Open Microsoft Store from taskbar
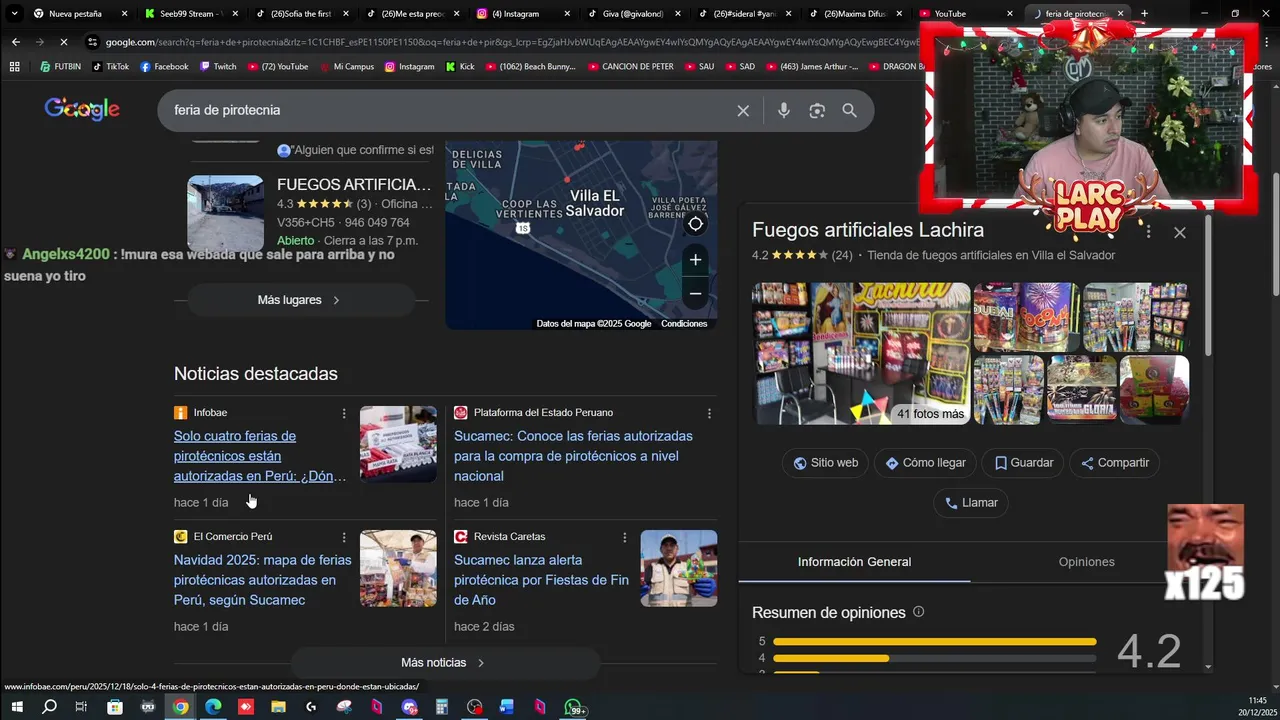This screenshot has width=1280, height=720. point(115,707)
